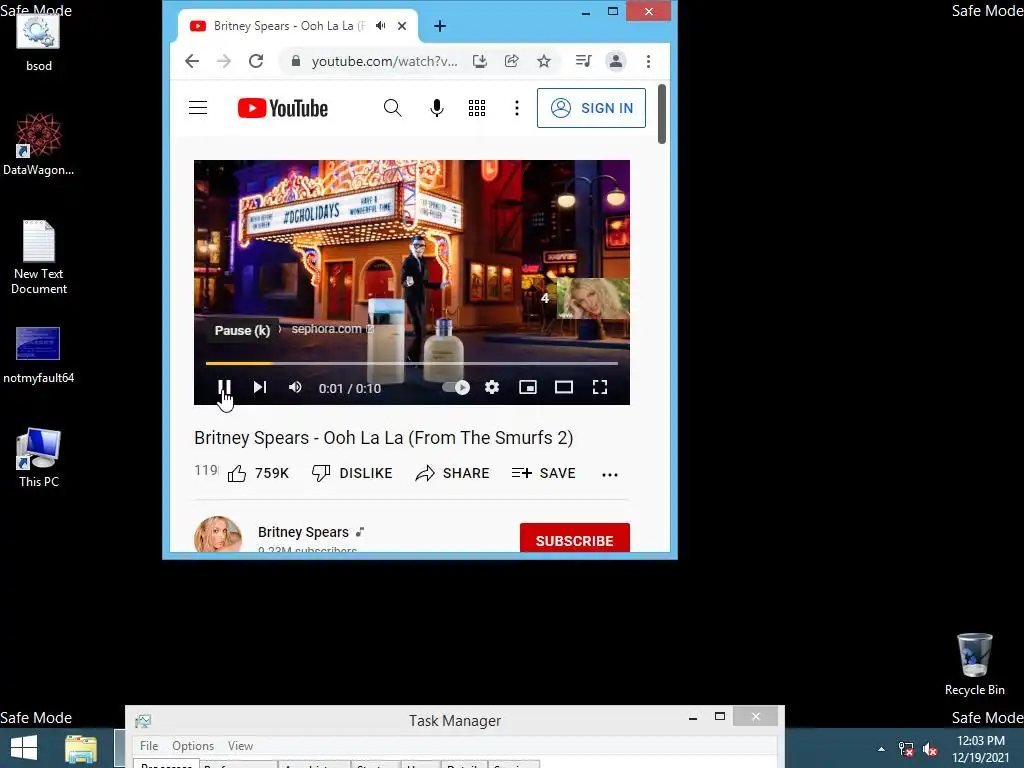The height and width of the screenshot is (768, 1024).
Task: Open Task Manager File menu
Action: (x=149, y=746)
